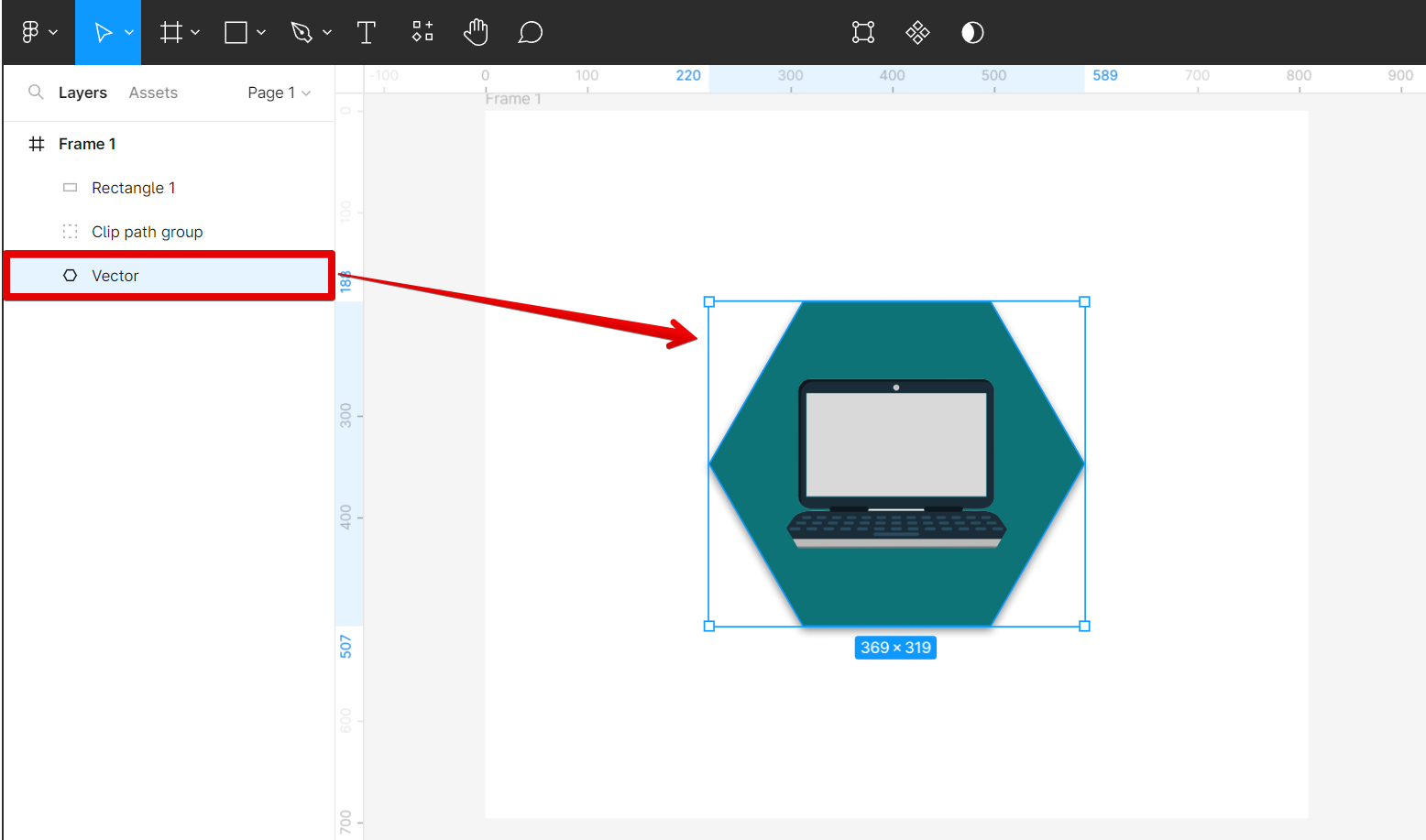Activate the Hand tool
The image size is (1426, 840).
click(476, 33)
